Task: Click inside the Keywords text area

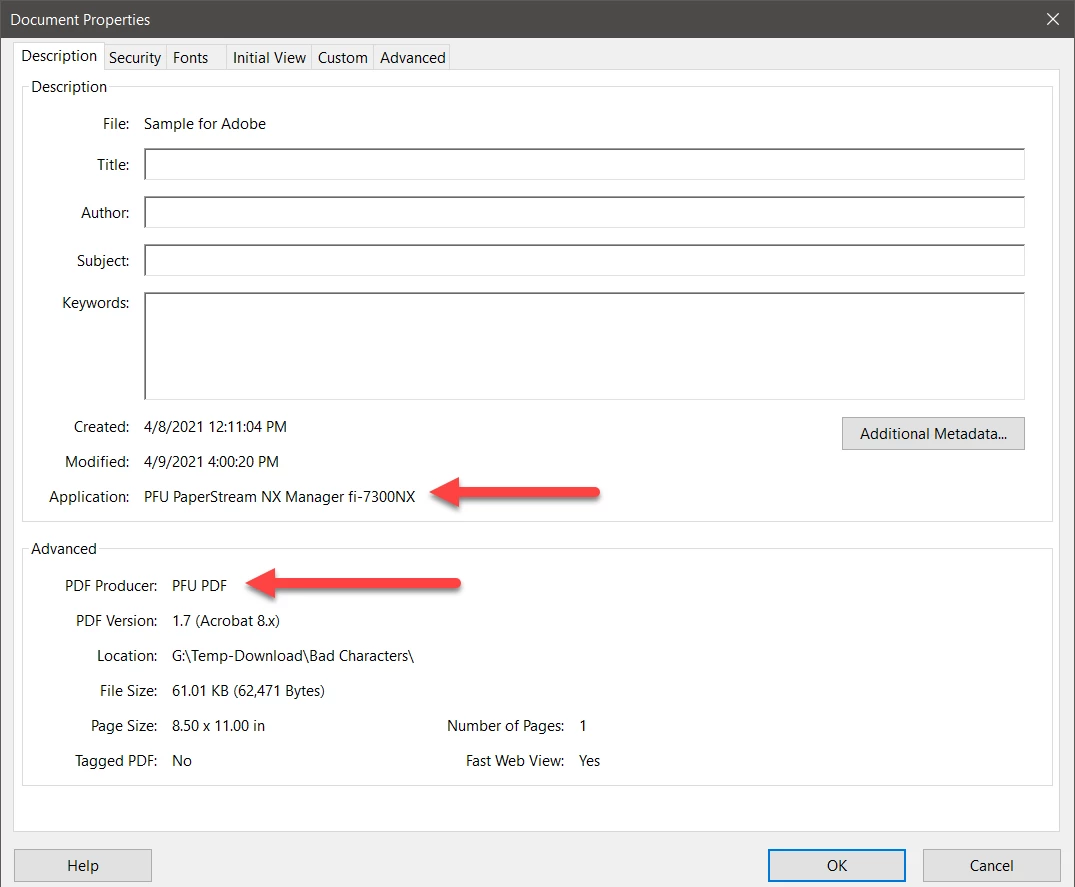Action: coord(584,346)
